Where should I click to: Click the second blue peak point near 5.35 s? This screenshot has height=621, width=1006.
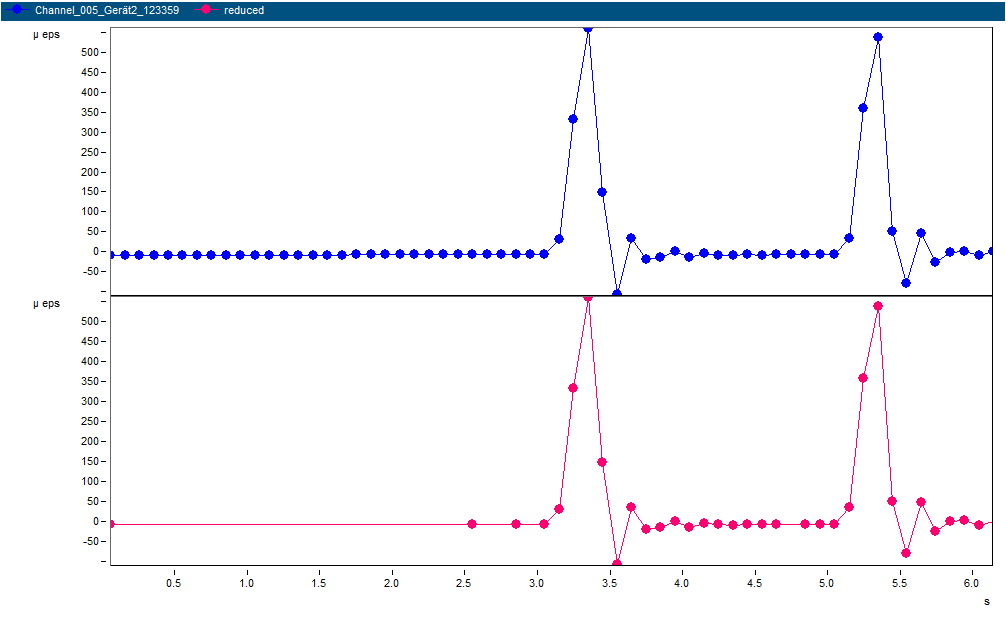coord(878,37)
